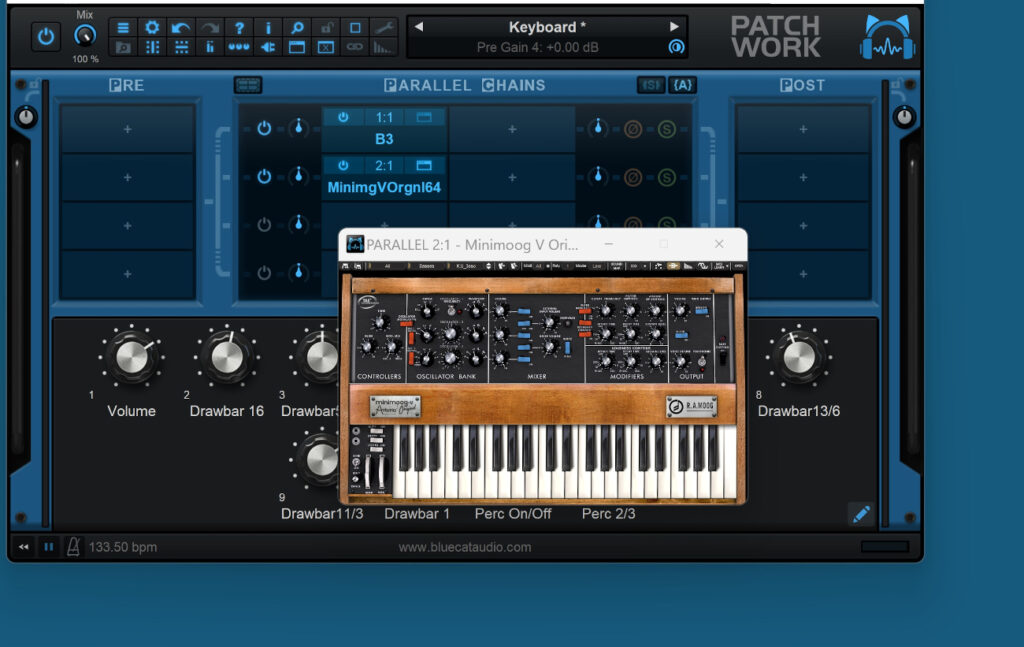Click circular icon beside Pre Gain readout
This screenshot has height=647, width=1024.
(676, 46)
